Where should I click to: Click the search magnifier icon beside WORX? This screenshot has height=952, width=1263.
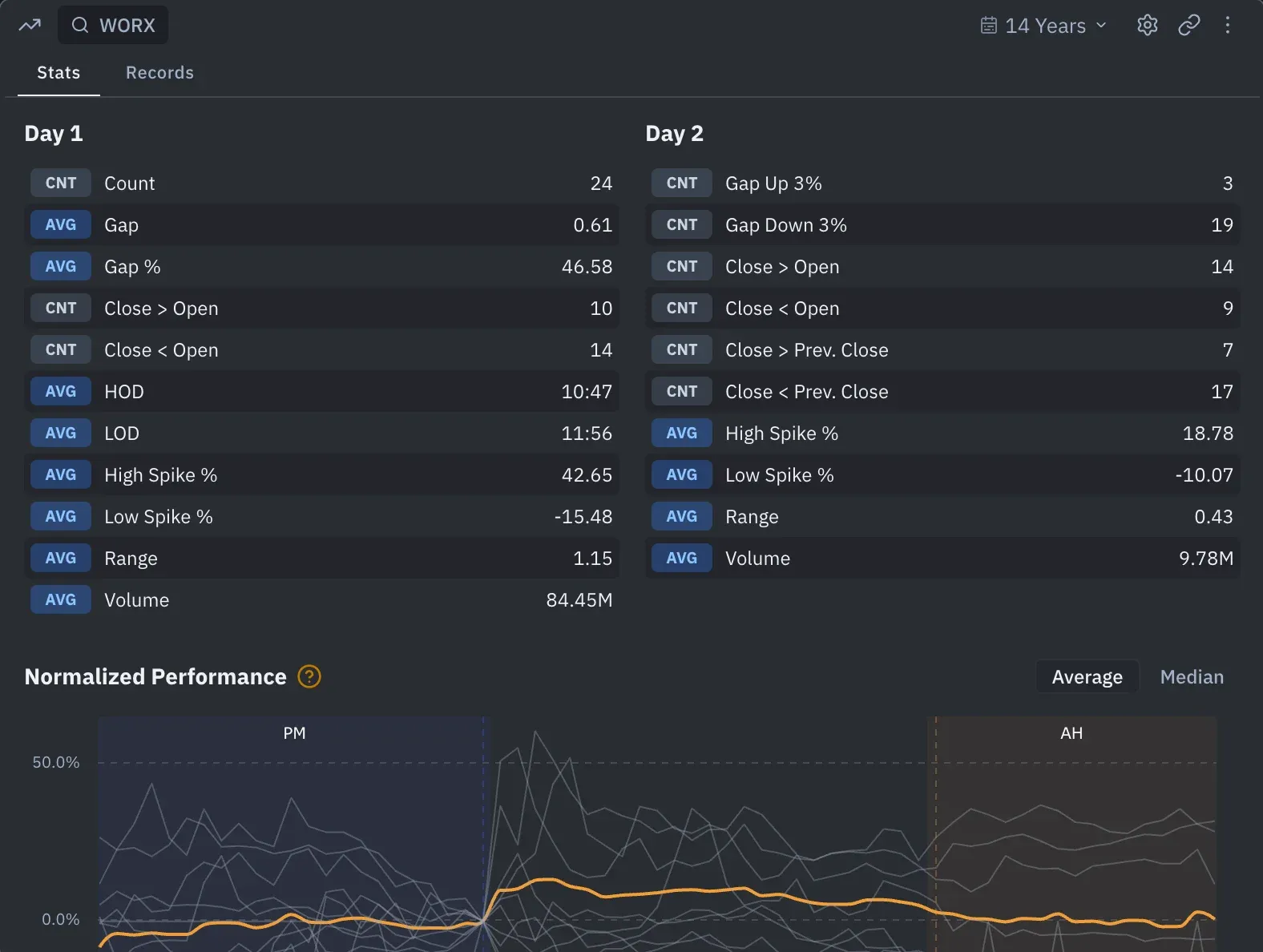80,25
